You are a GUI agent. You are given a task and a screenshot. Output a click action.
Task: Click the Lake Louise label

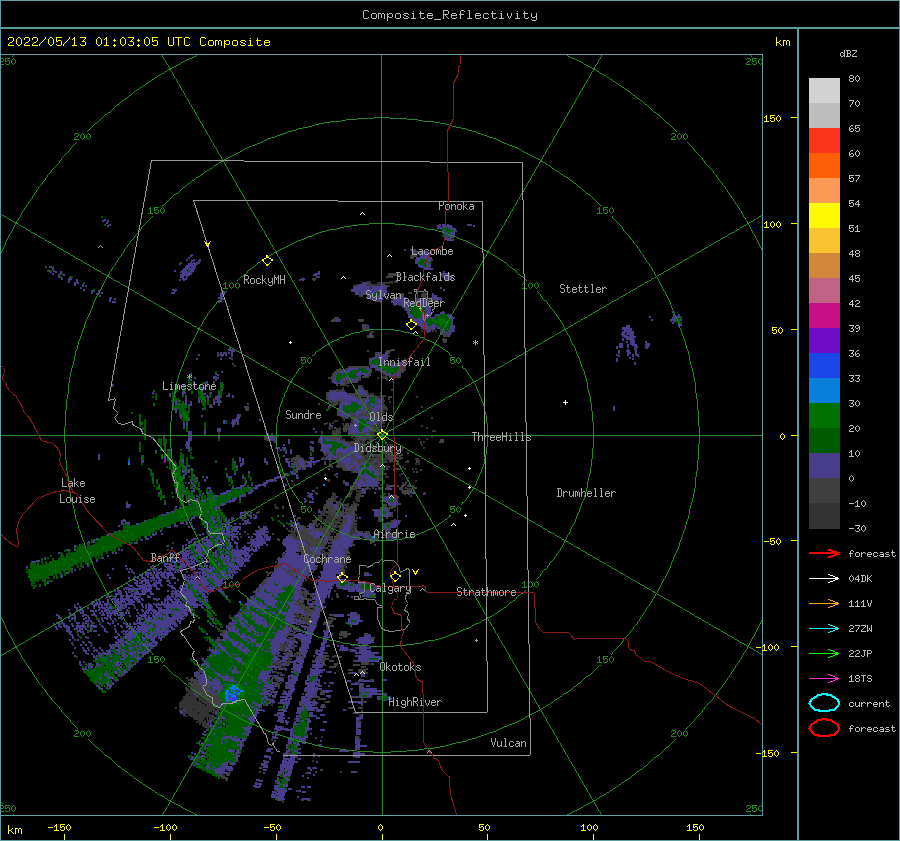click(x=77, y=491)
